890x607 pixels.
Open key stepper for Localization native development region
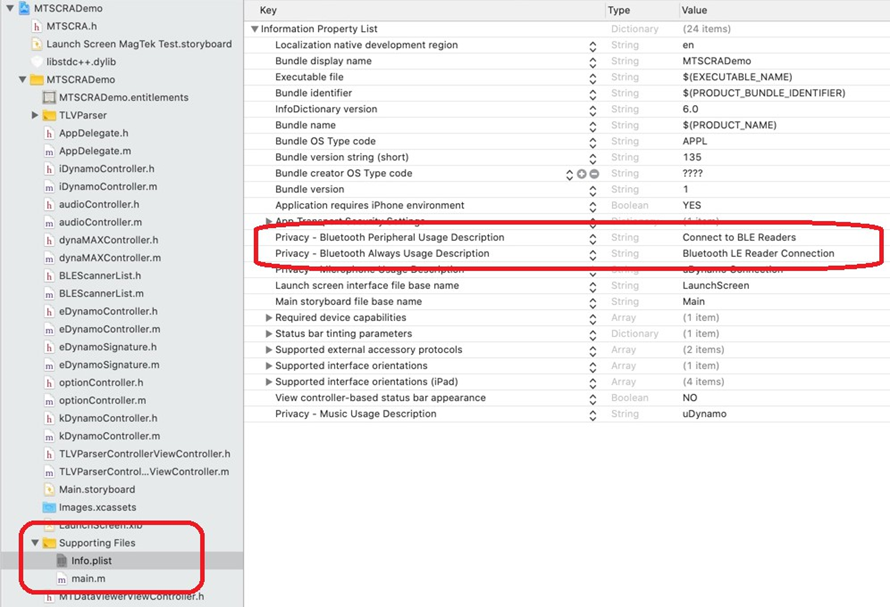click(593, 46)
